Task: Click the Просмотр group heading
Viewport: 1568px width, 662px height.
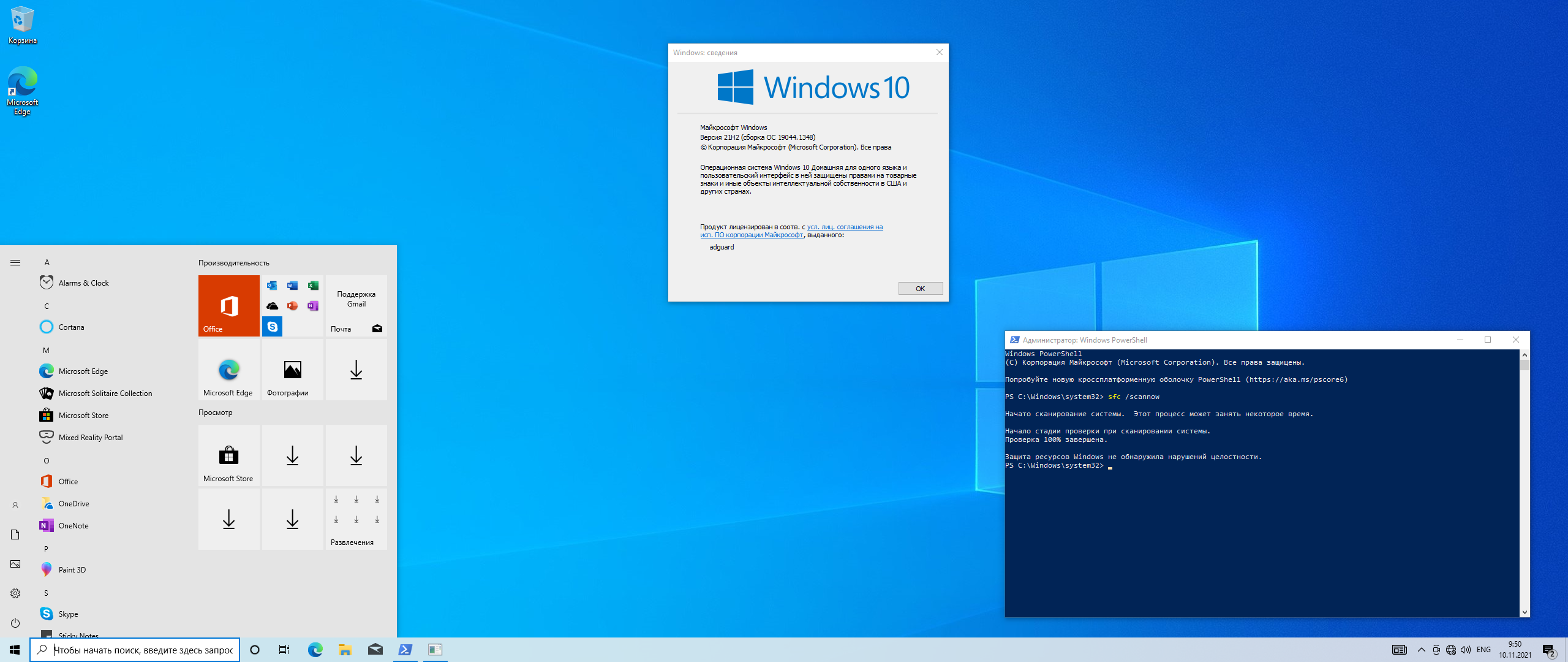Action: [x=215, y=413]
